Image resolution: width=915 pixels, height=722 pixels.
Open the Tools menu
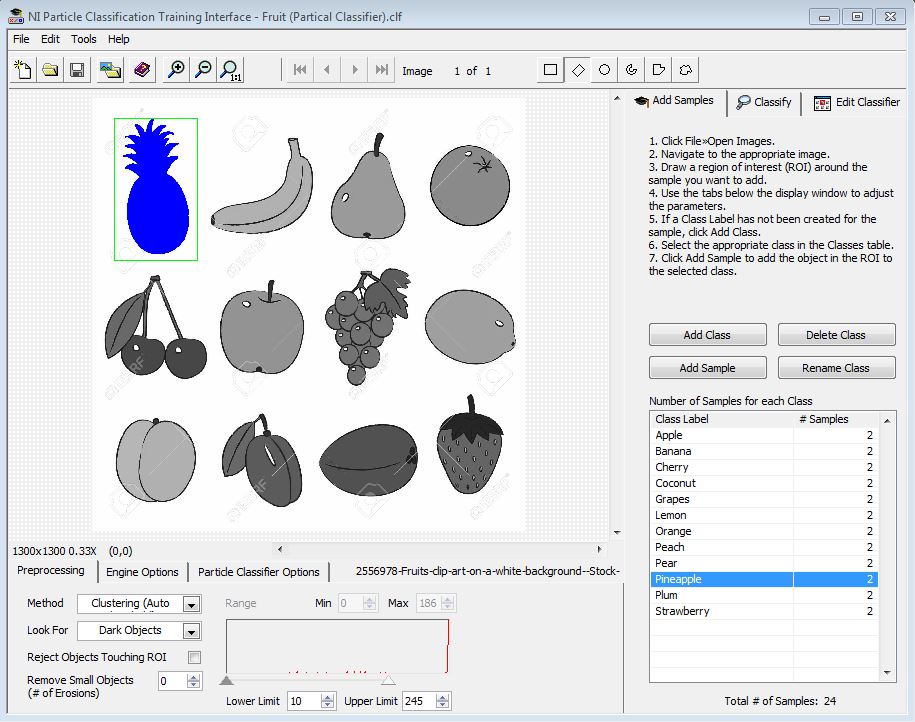[84, 39]
